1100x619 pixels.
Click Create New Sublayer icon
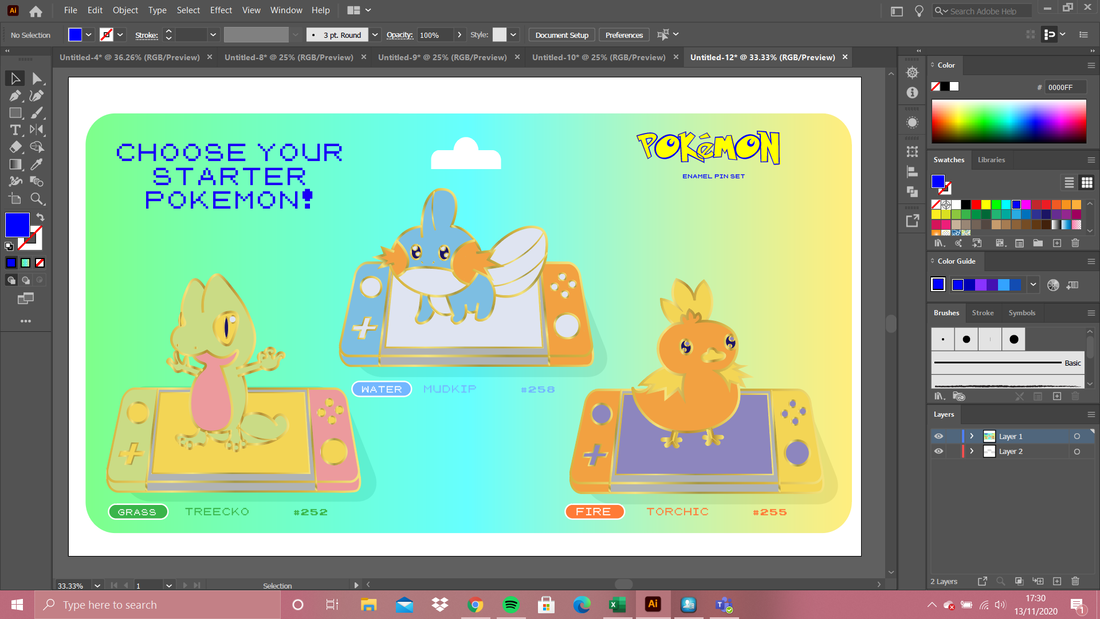coord(1038,581)
